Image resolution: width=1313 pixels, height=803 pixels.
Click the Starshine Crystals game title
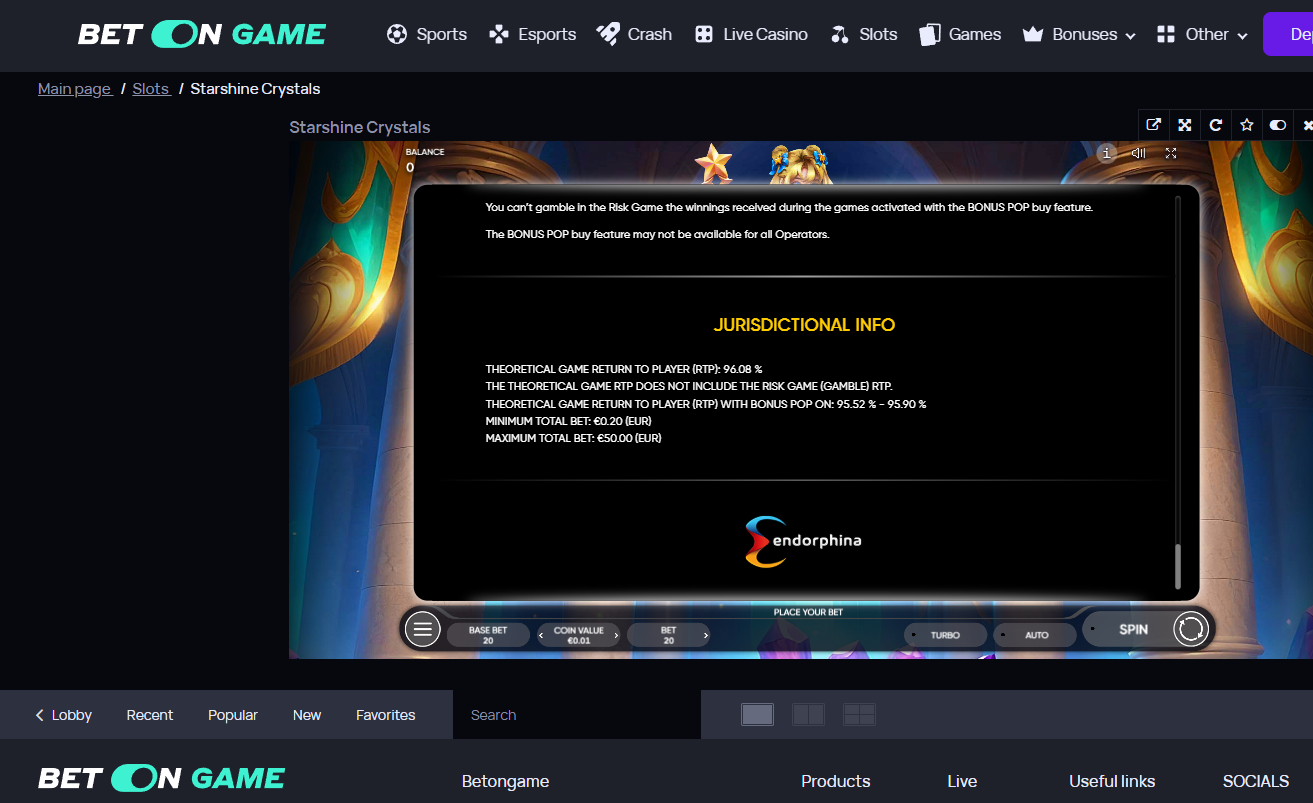coord(360,127)
